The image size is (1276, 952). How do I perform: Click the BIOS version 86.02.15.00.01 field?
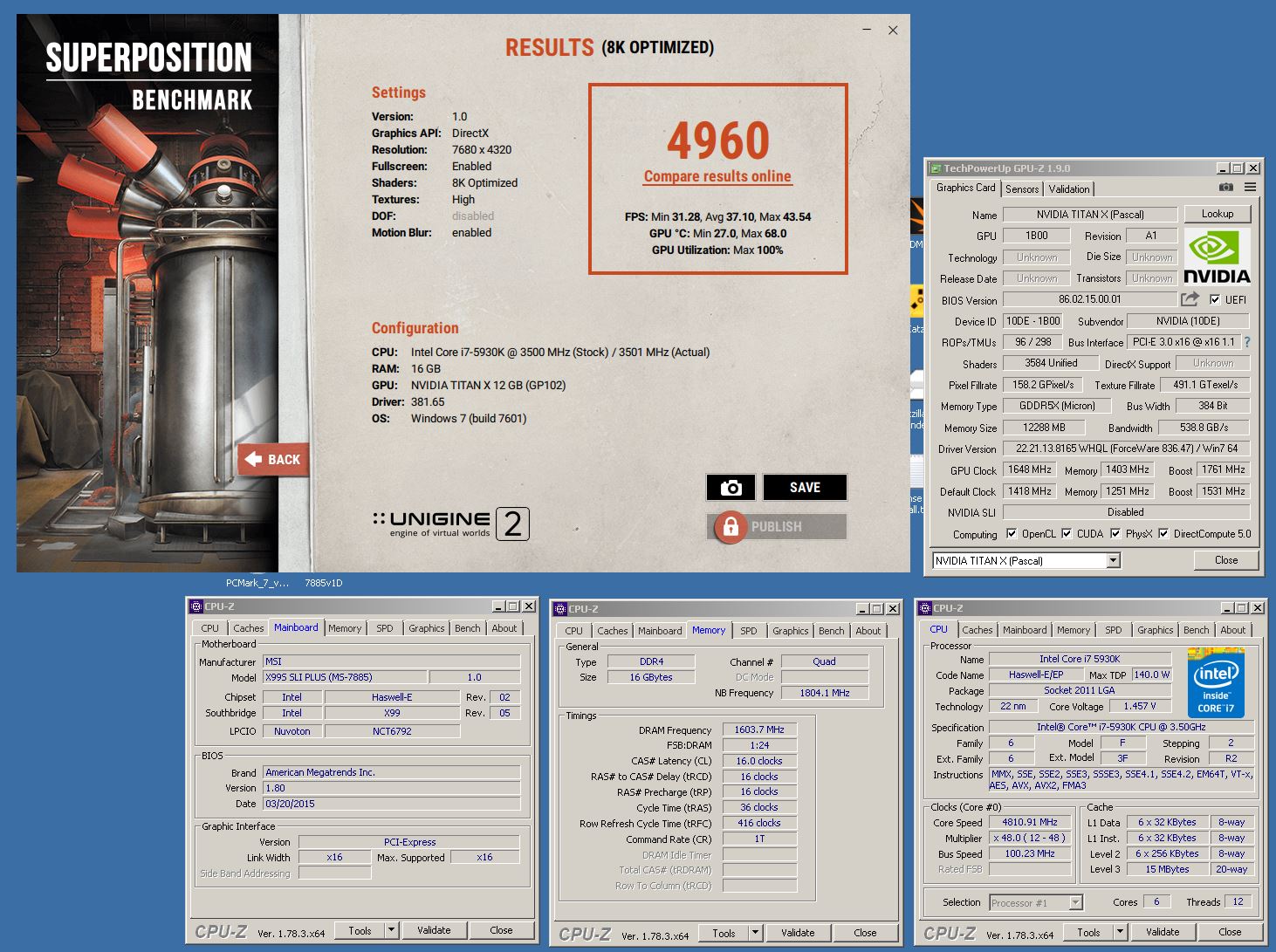tap(1090, 299)
